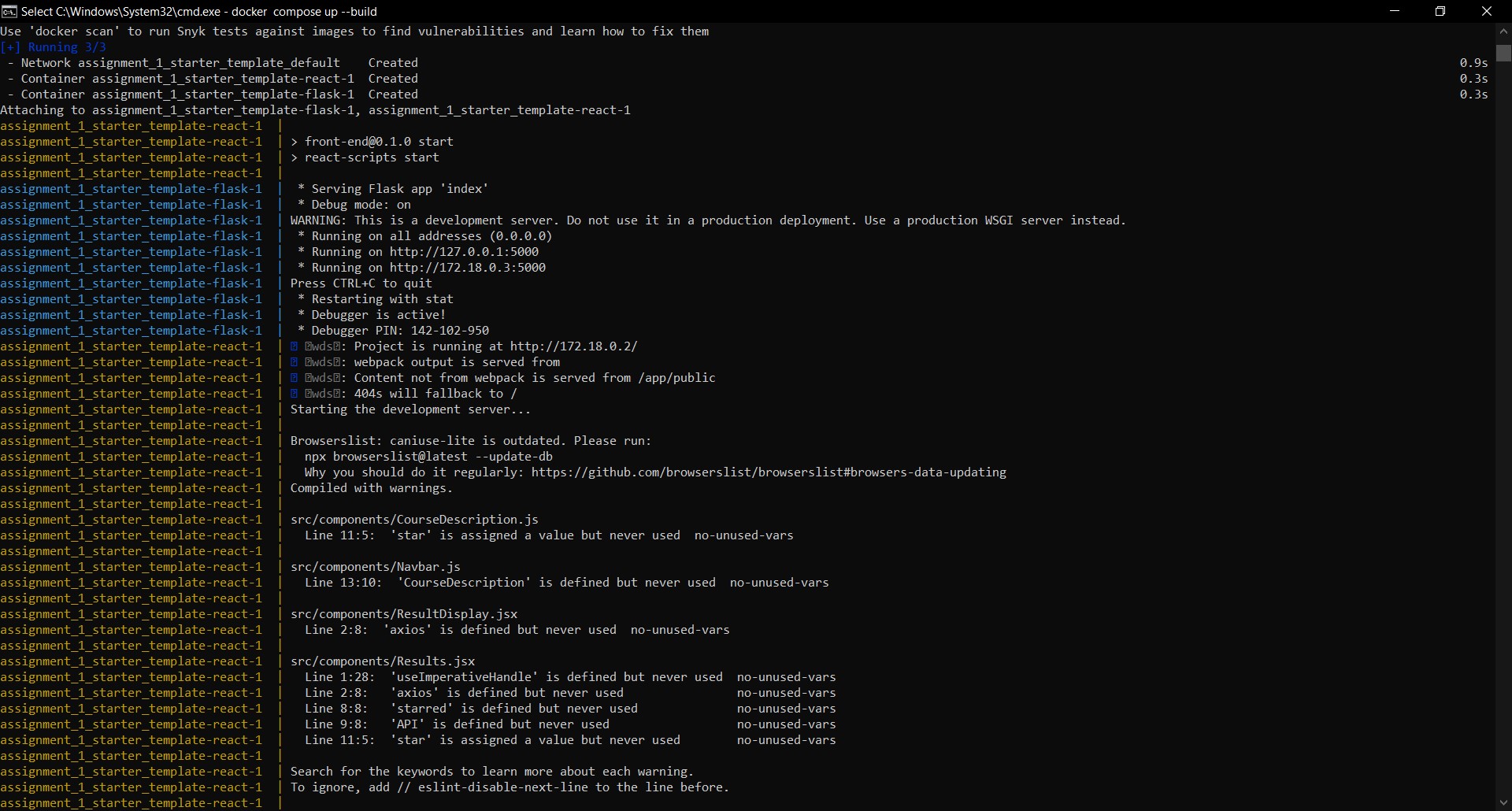
Task: Click the blue info glyph before 'Project is running'
Action: [295, 346]
